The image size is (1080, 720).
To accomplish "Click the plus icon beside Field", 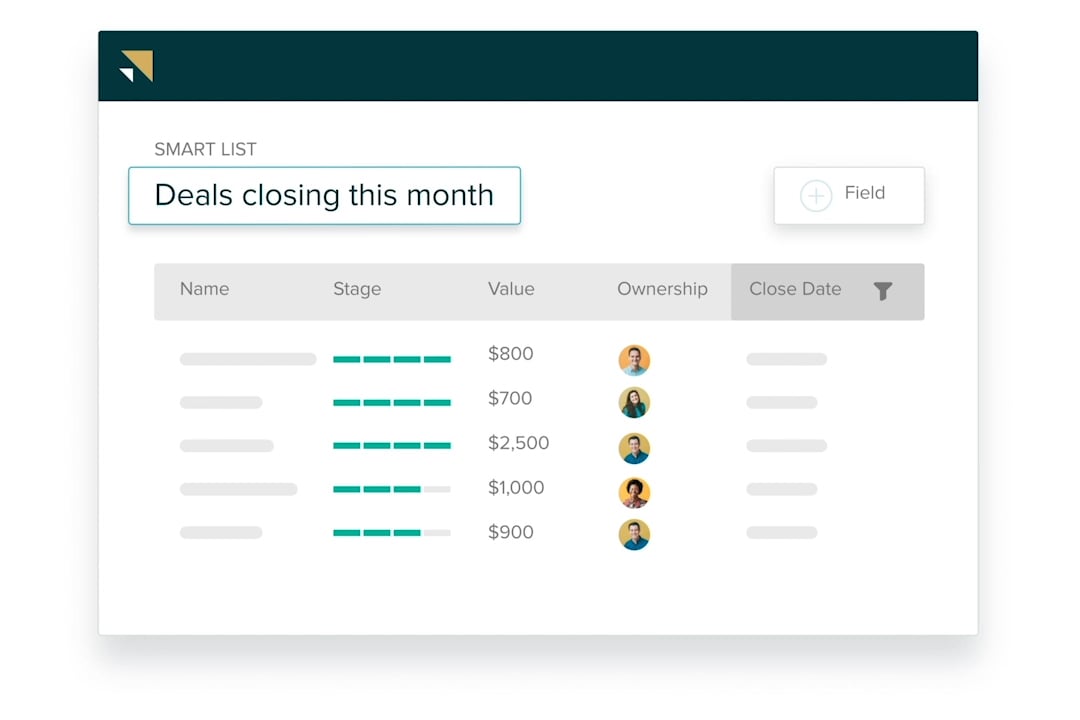I will 817,195.
